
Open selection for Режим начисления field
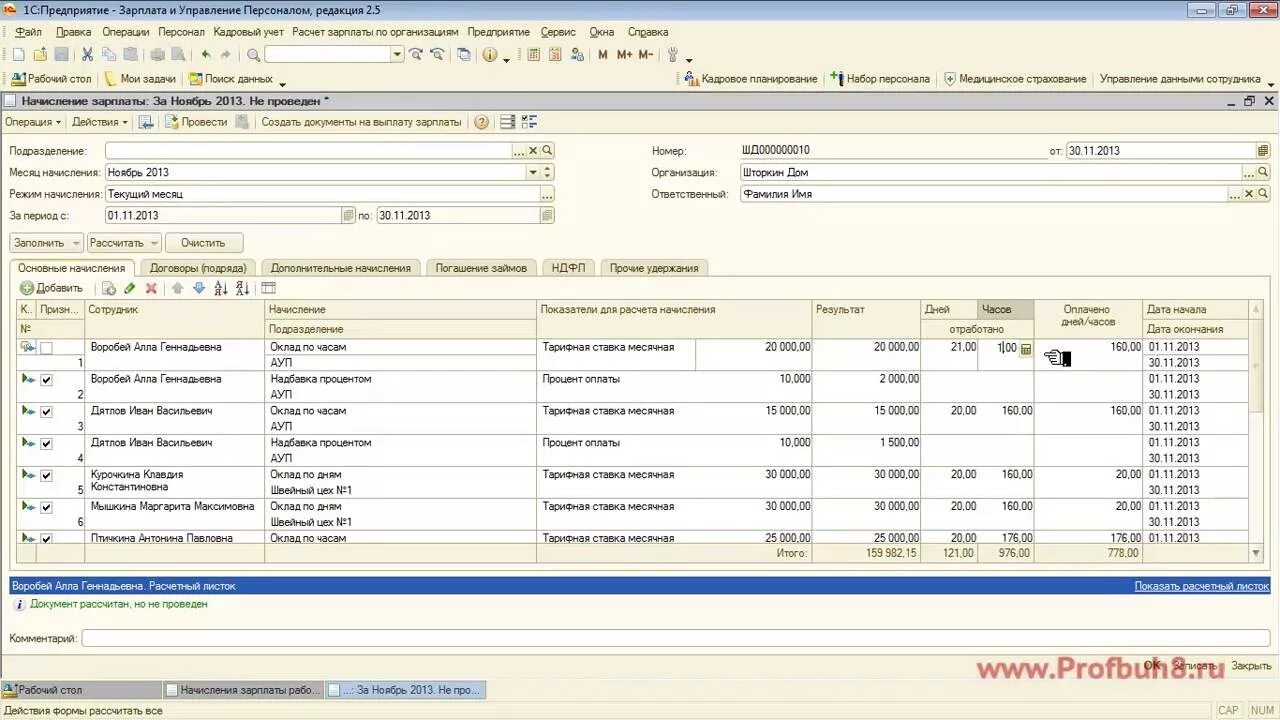click(547, 194)
